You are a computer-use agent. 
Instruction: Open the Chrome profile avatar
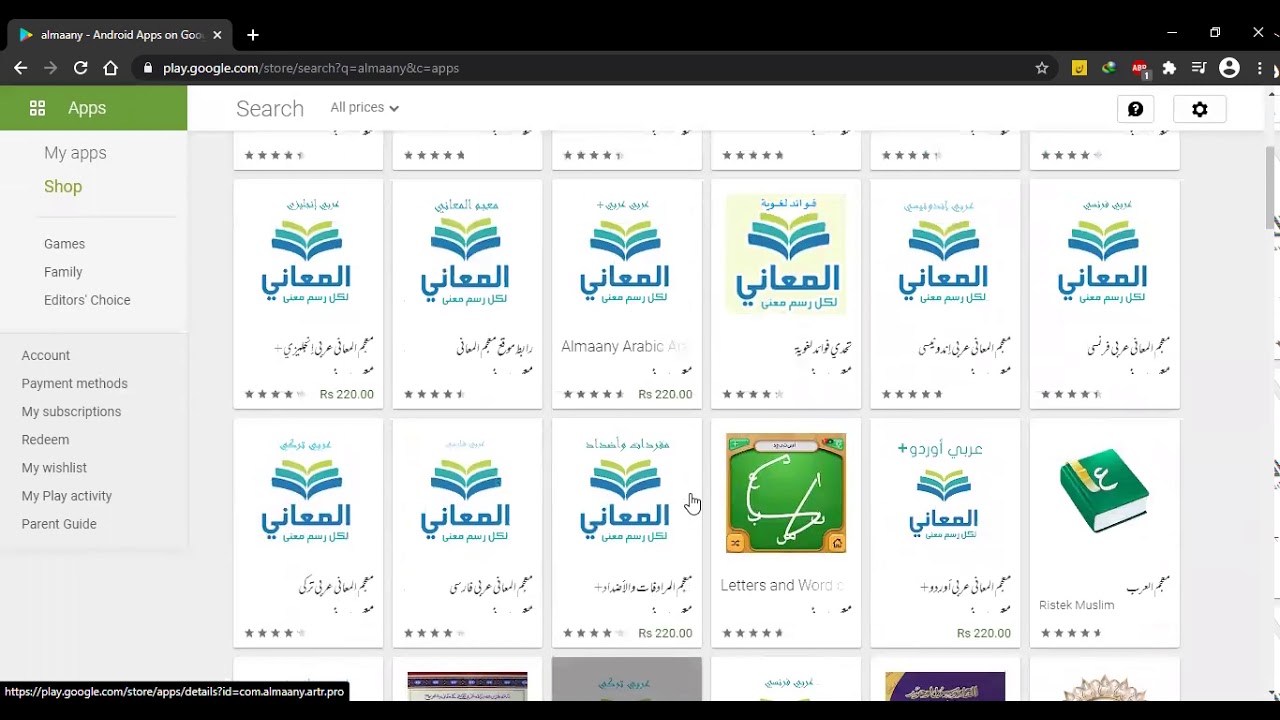1230,68
